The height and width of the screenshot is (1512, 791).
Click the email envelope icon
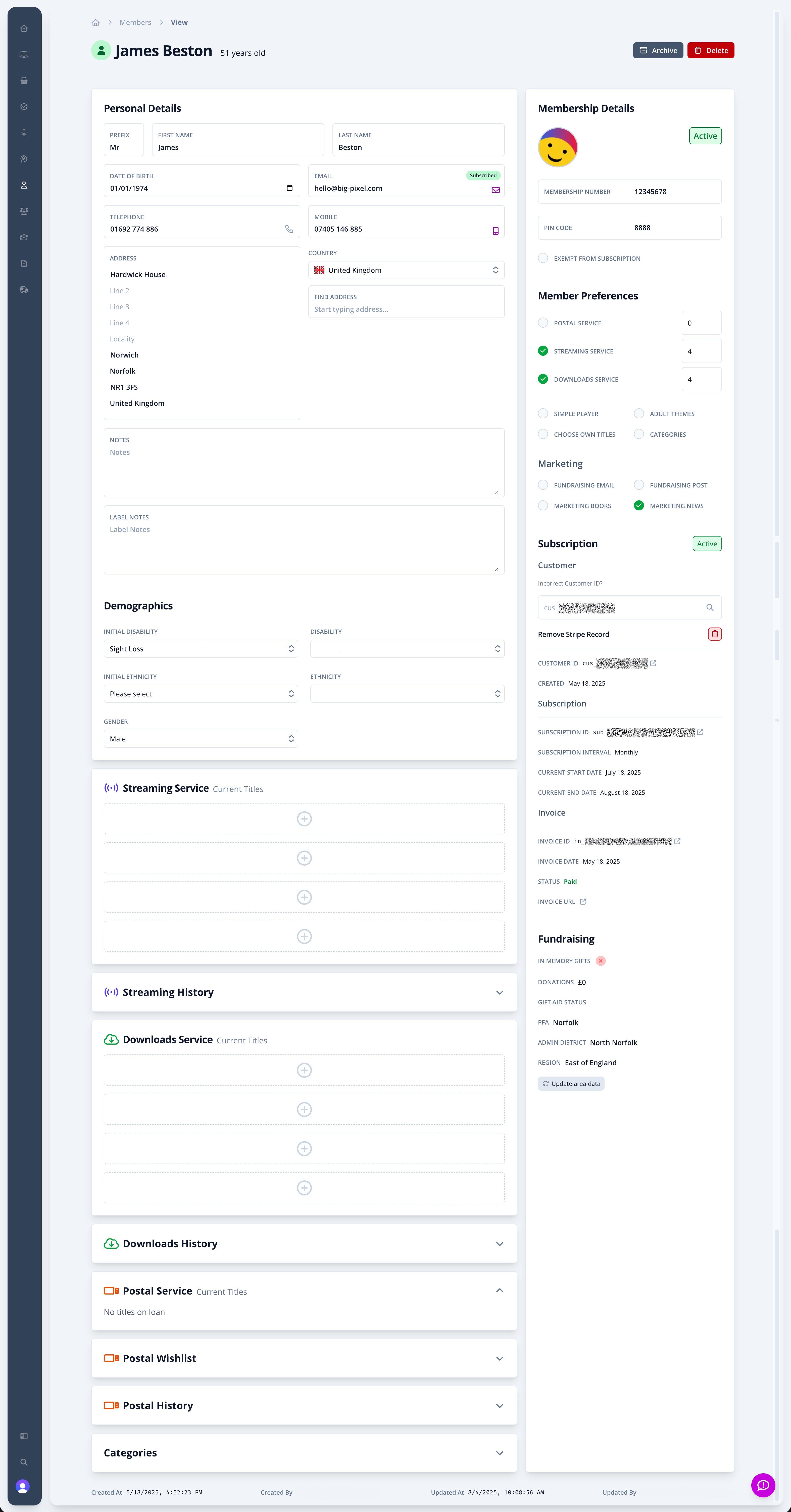point(495,190)
